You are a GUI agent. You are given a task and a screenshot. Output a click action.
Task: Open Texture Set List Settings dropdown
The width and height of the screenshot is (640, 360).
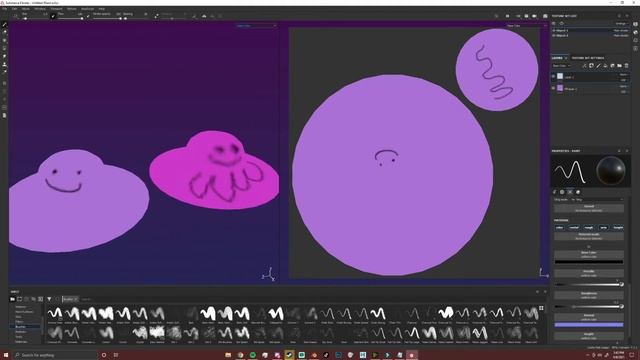pyautogui.click(x=622, y=24)
